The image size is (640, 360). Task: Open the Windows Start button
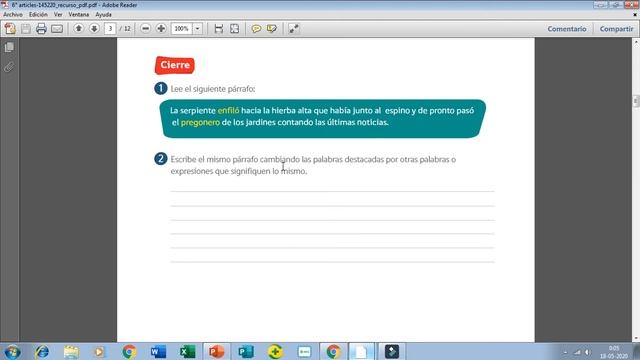coord(12,352)
